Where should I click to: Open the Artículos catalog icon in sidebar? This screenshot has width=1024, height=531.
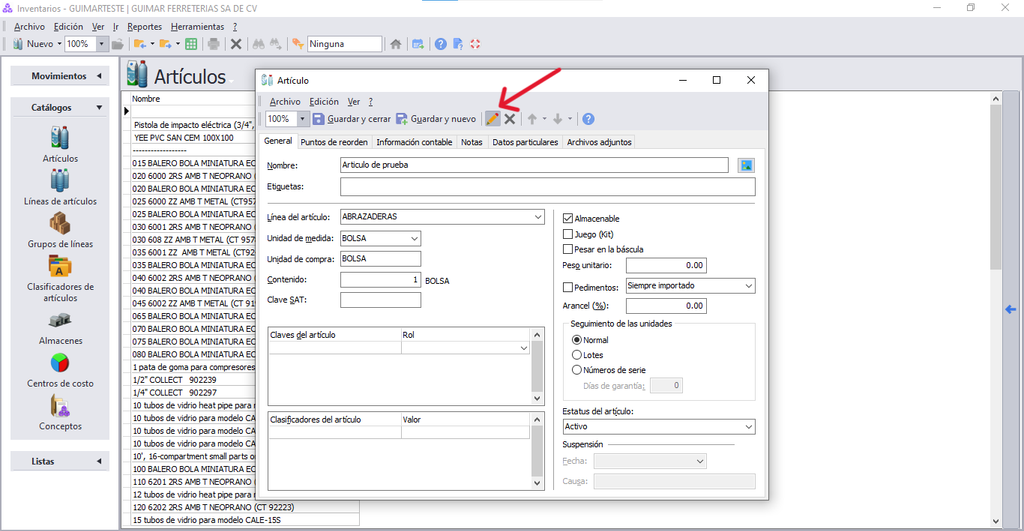pyautogui.click(x=60, y=138)
